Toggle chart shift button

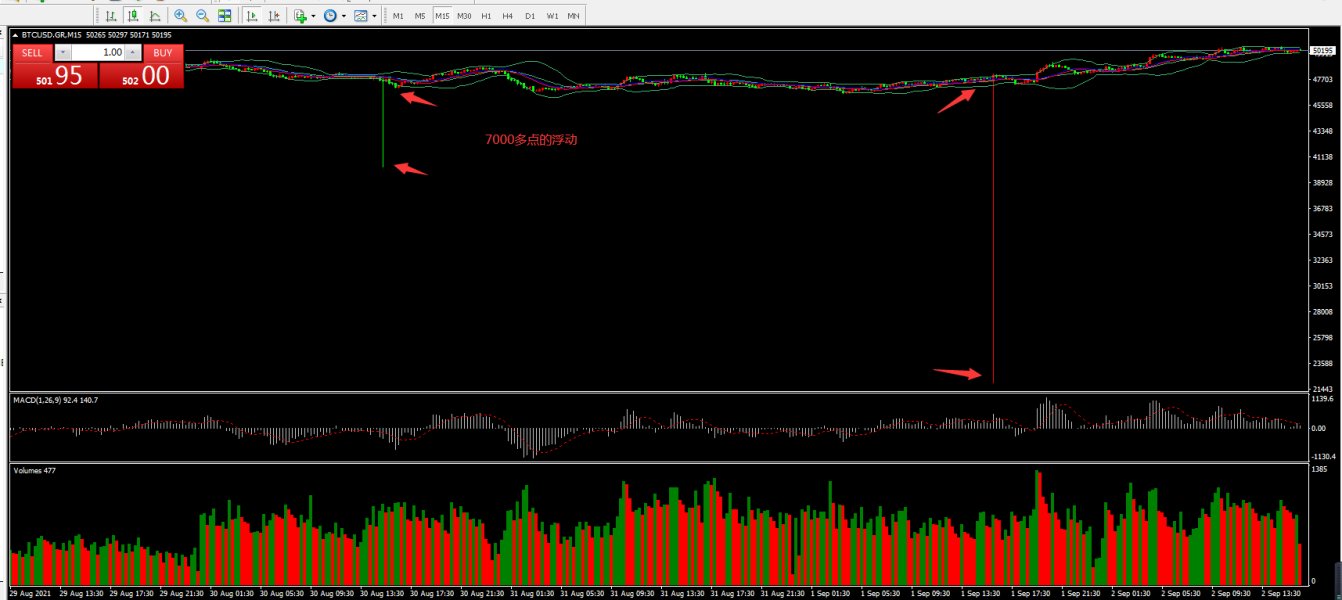click(x=274, y=16)
